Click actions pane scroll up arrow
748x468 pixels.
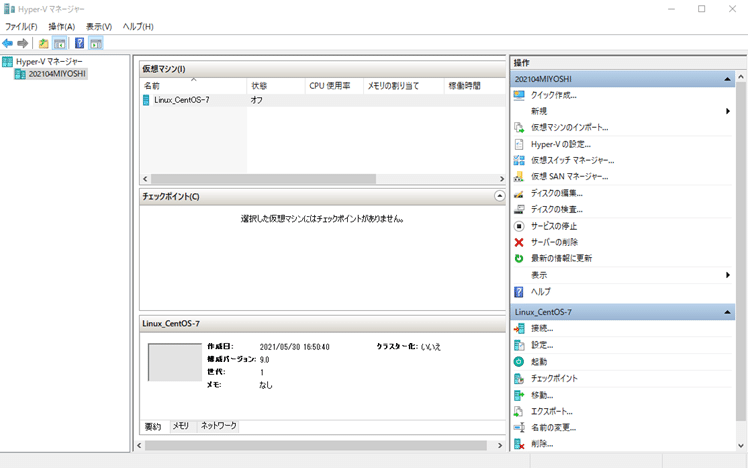click(x=740, y=76)
